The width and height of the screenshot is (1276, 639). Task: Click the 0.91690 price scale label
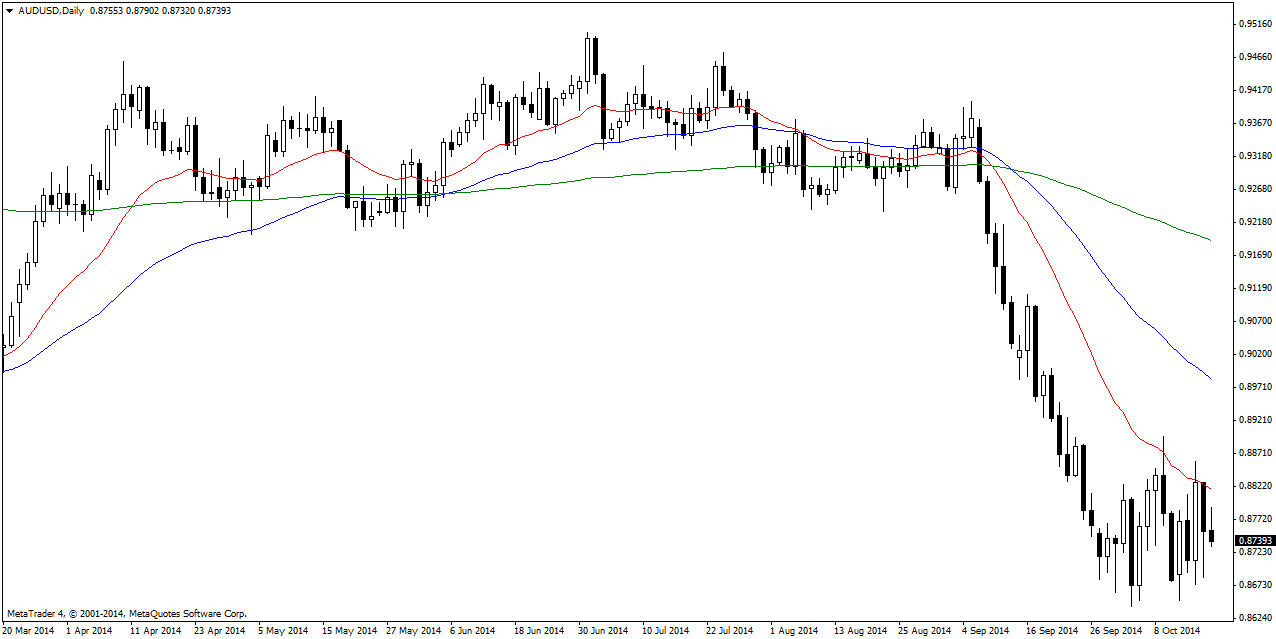tap(1255, 255)
